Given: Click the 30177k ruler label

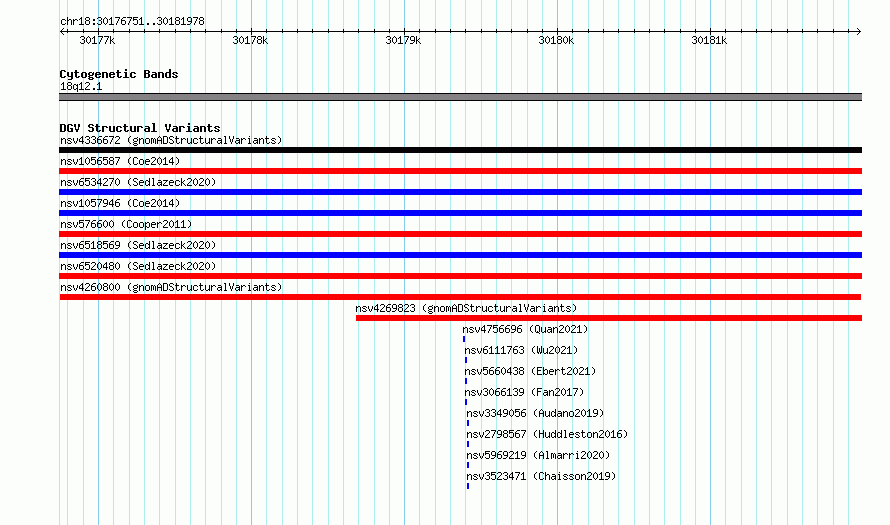Looking at the screenshot, I should tap(97, 40).
